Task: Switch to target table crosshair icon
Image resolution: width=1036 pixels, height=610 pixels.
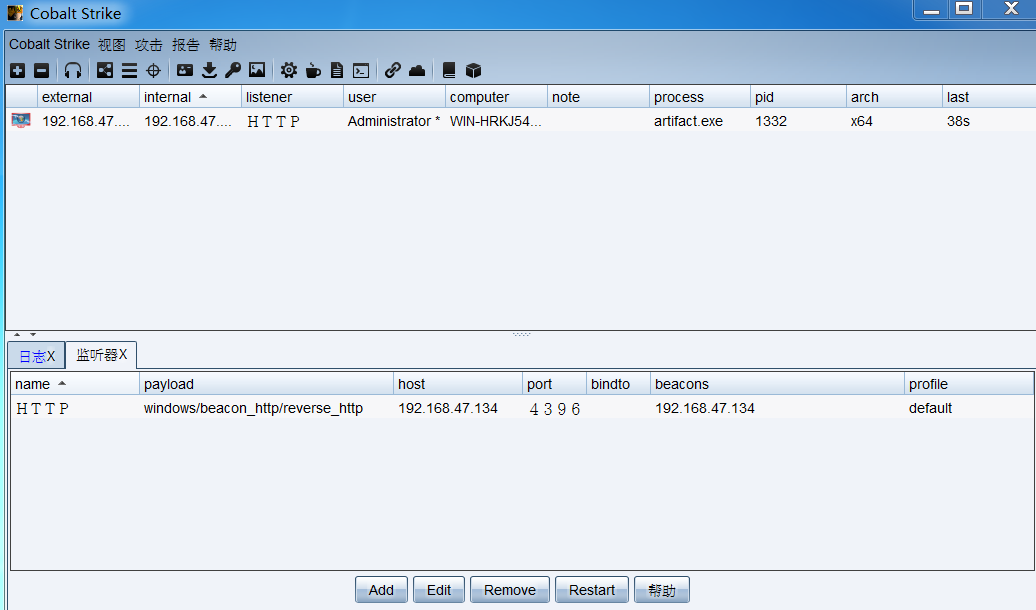Action: coord(153,70)
